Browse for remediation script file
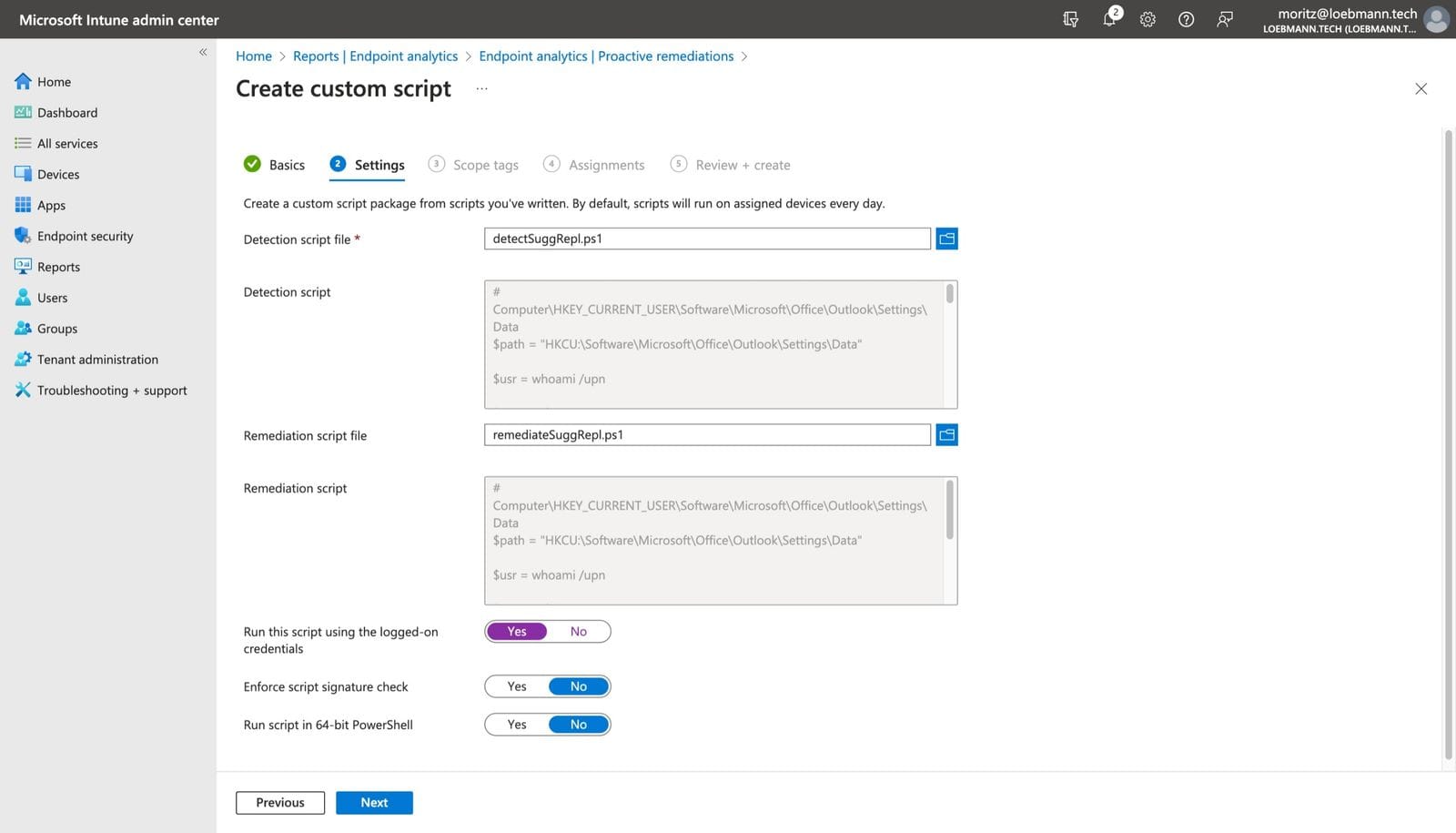 946,435
